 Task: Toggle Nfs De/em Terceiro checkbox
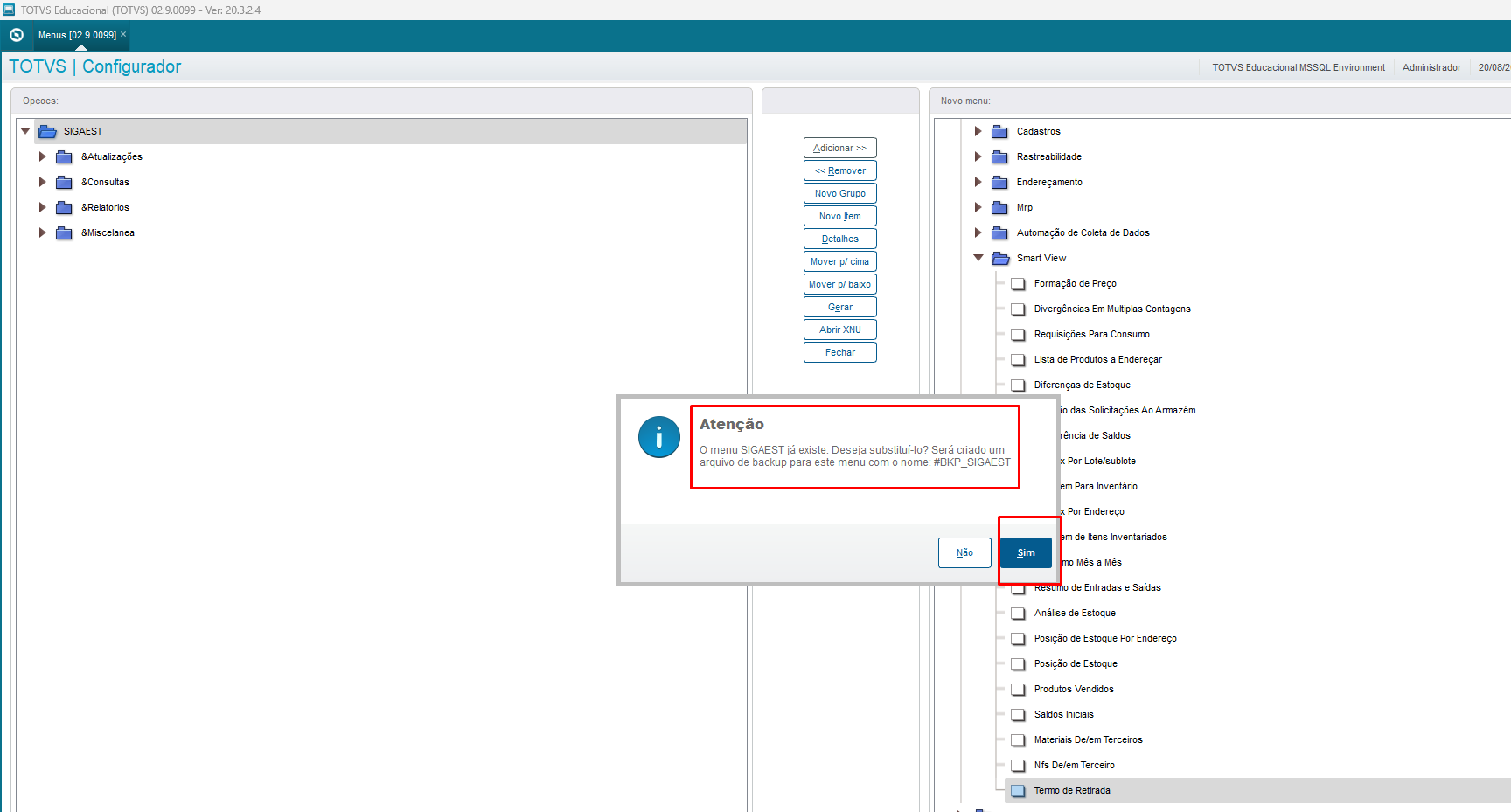click(x=1018, y=766)
